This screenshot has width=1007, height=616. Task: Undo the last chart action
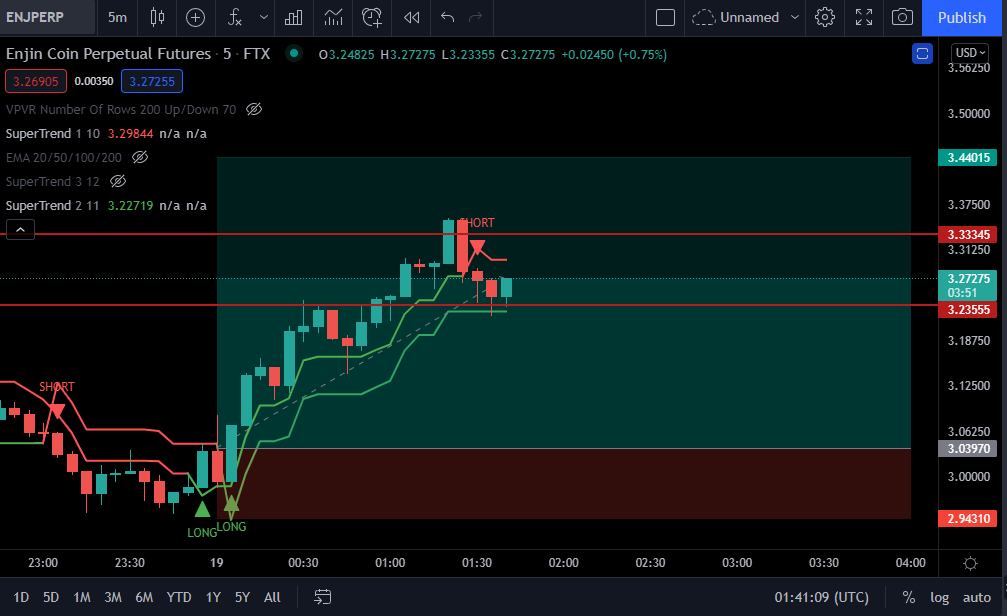(448, 17)
